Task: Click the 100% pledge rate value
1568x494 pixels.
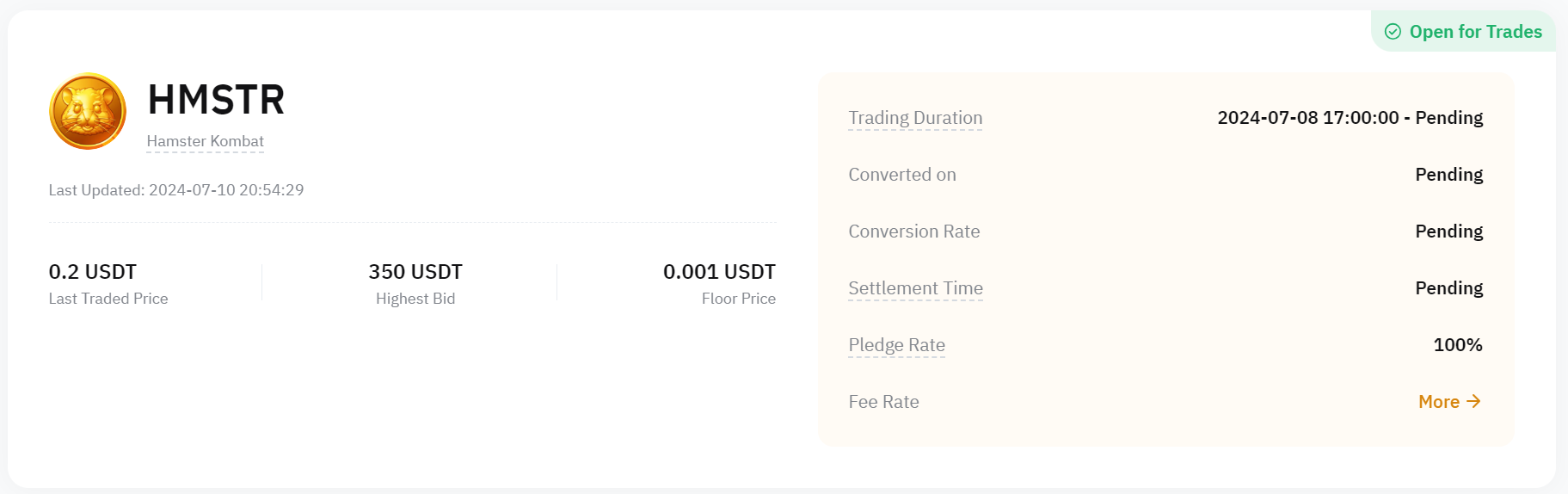Action: tap(1457, 345)
